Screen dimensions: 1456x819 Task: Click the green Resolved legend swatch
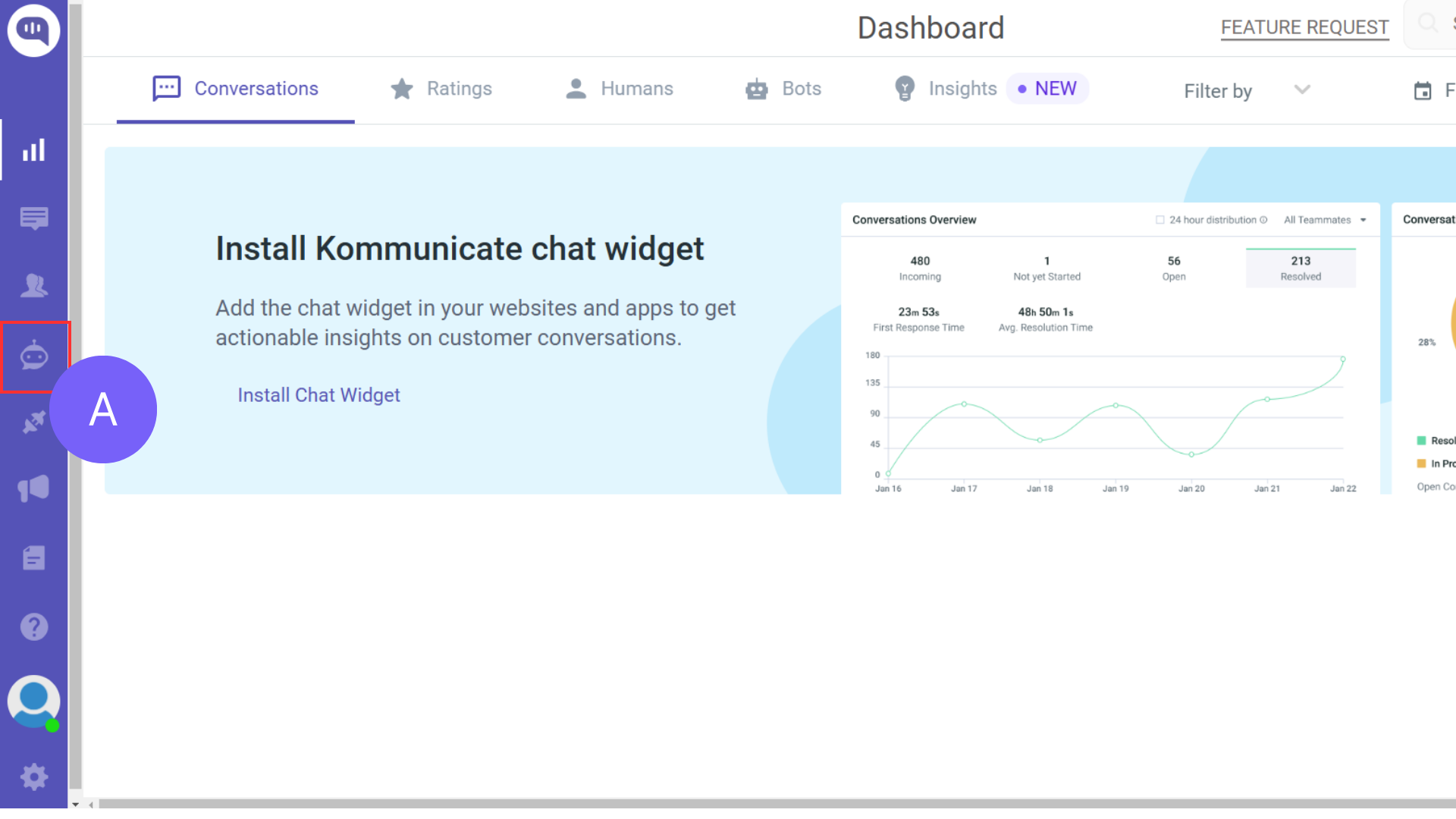coord(1421,441)
